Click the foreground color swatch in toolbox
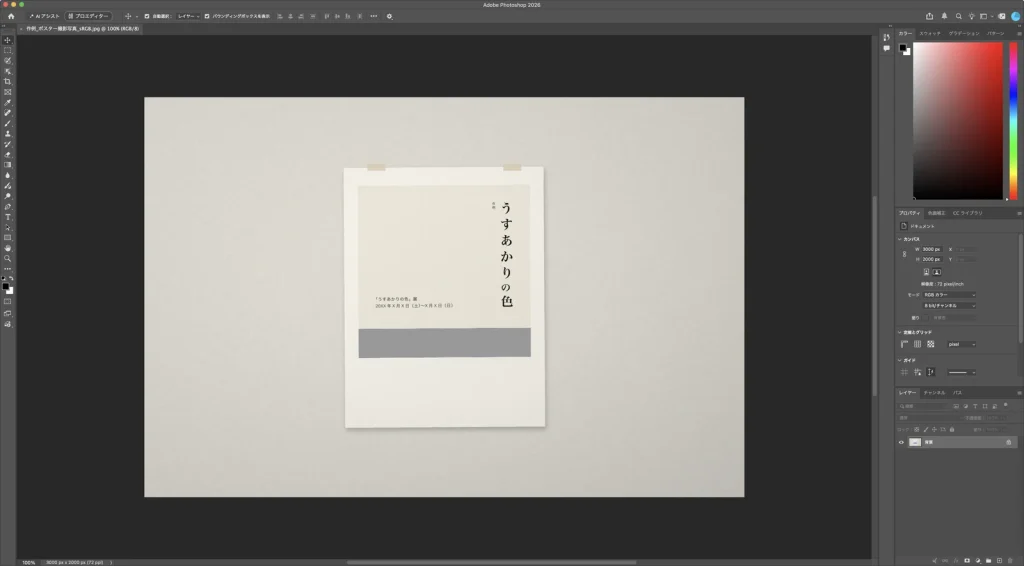1024x566 pixels. (6, 287)
